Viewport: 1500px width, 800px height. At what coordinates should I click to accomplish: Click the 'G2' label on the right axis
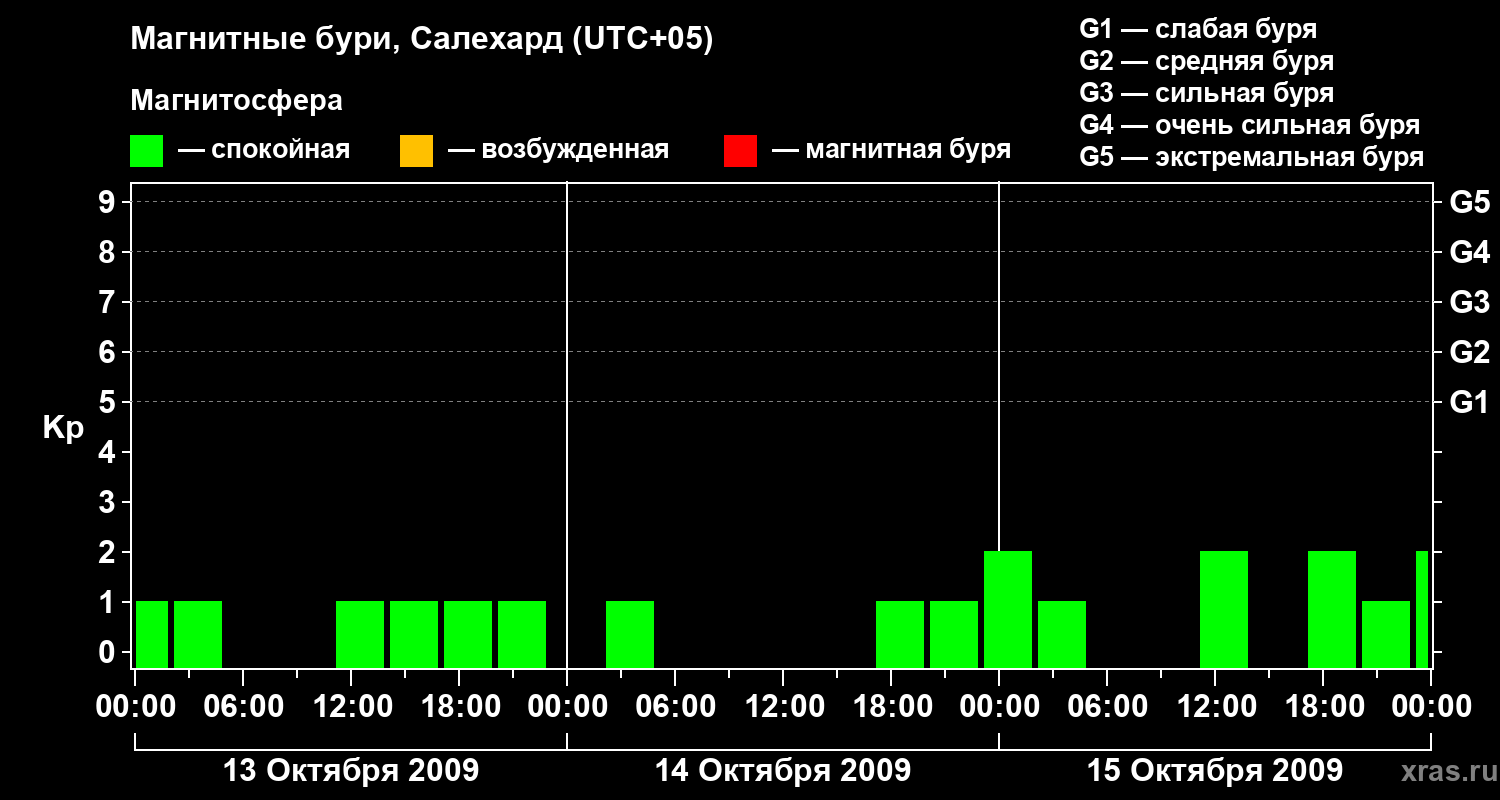[x=1469, y=352]
